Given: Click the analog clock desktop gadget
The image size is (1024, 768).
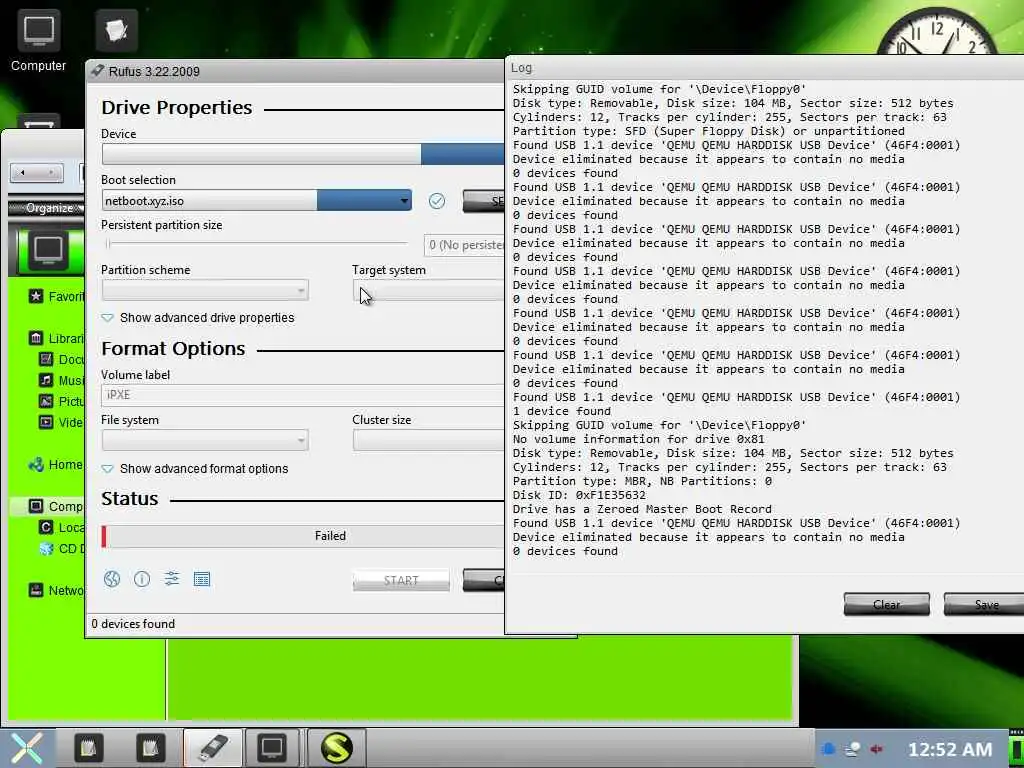Looking at the screenshot, I should pyautogui.click(x=937, y=31).
